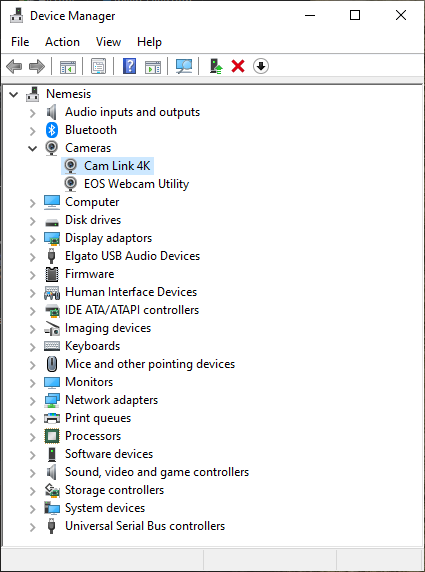The height and width of the screenshot is (572, 425).
Task: Select the Cam Link 4K device
Action: 117,166
